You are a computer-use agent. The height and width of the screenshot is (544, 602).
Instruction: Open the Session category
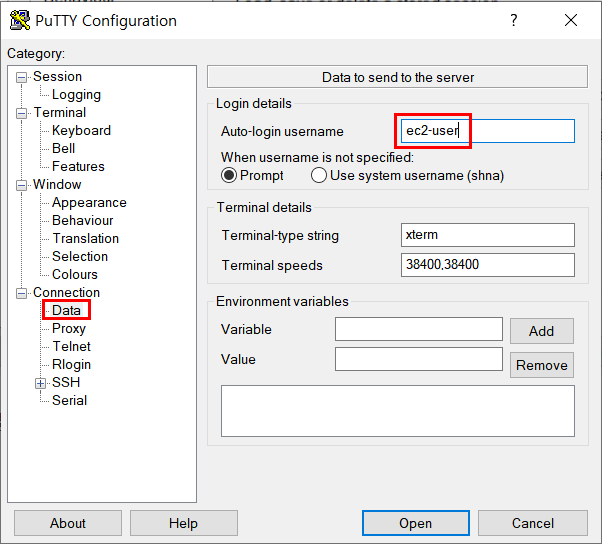[58, 76]
